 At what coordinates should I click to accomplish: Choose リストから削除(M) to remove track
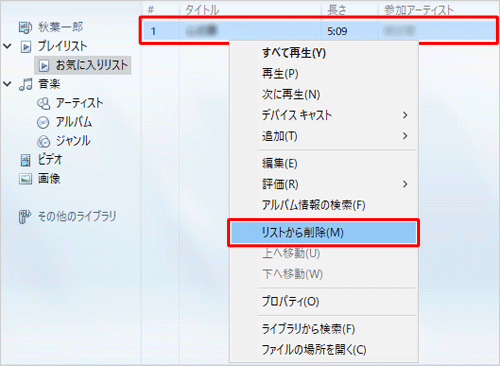(324, 232)
